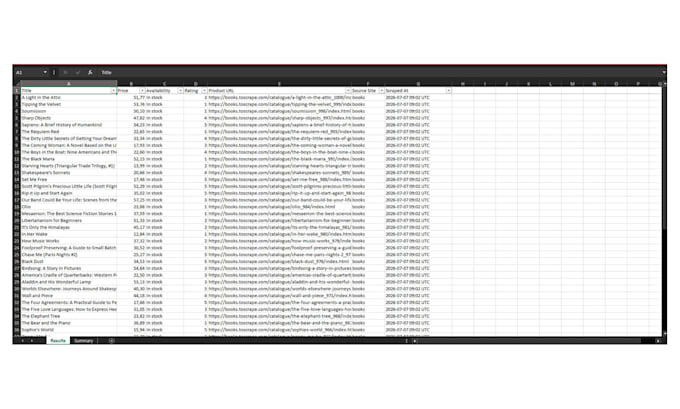Viewport: 680px width, 409px height.
Task: Open the Scraped At column filter dropdown
Action: [448, 91]
